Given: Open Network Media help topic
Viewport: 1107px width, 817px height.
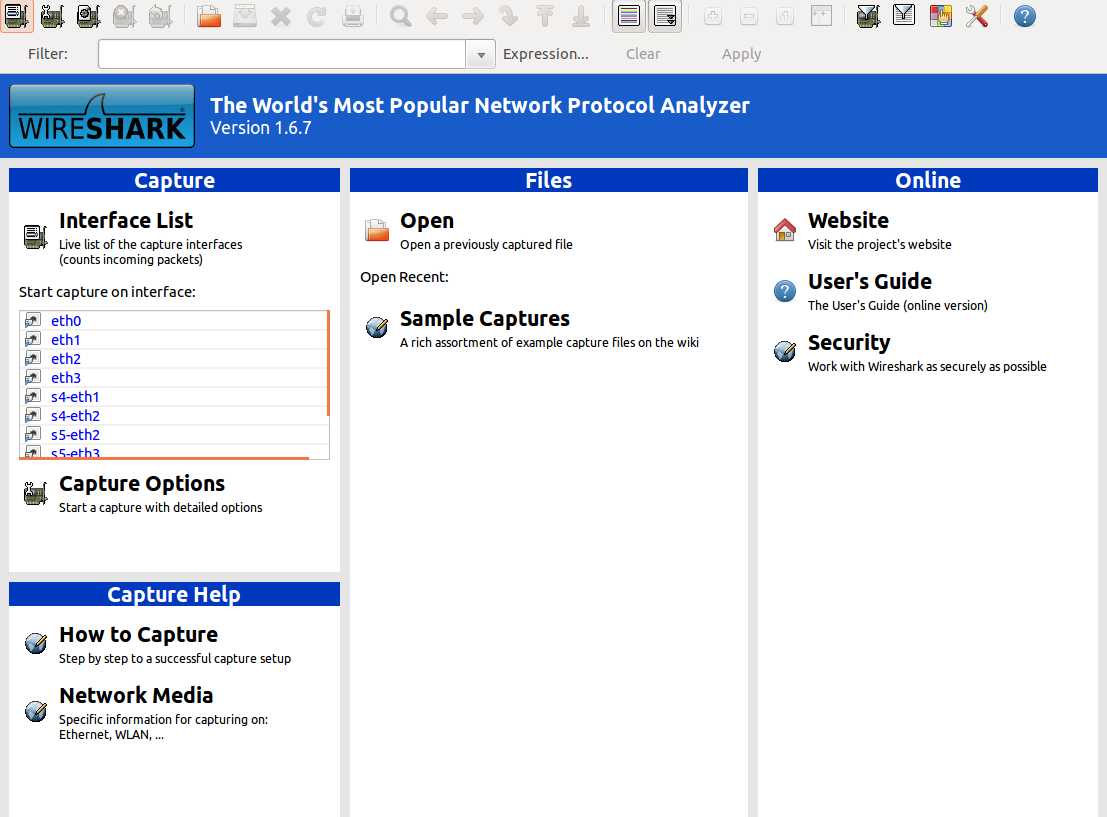Looking at the screenshot, I should (136, 696).
